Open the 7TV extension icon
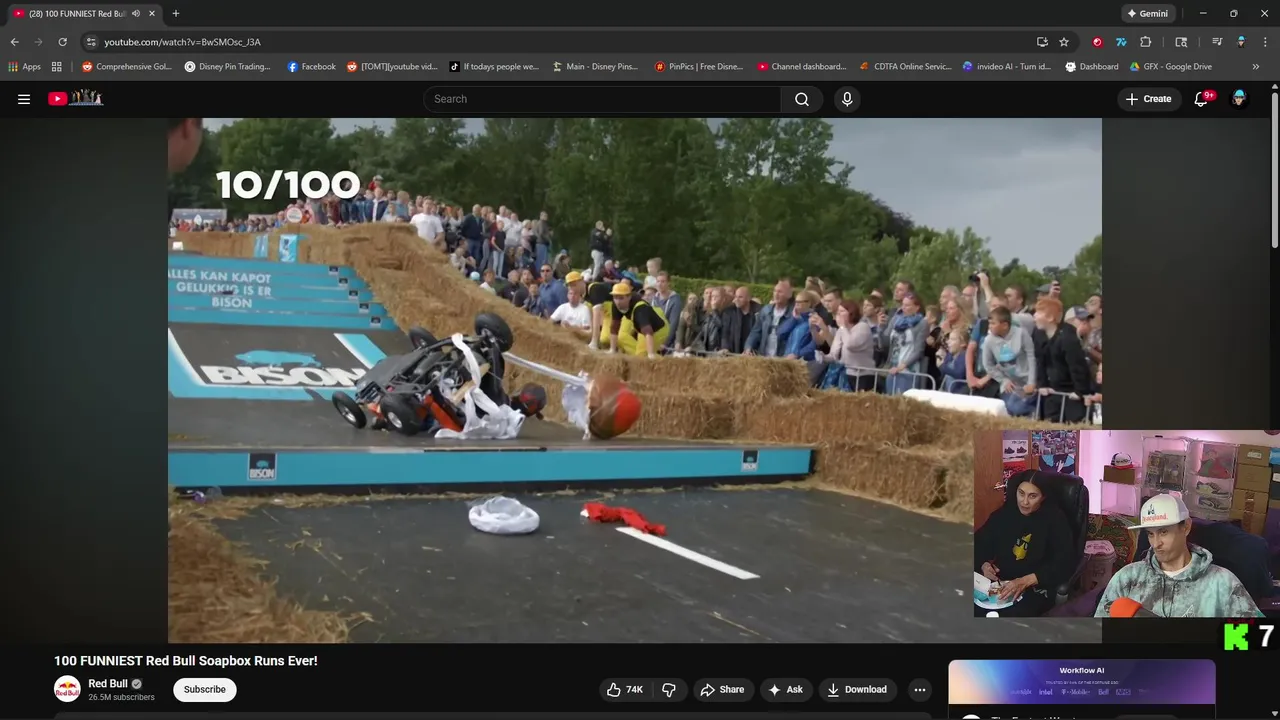This screenshot has width=1280, height=720. click(1121, 42)
